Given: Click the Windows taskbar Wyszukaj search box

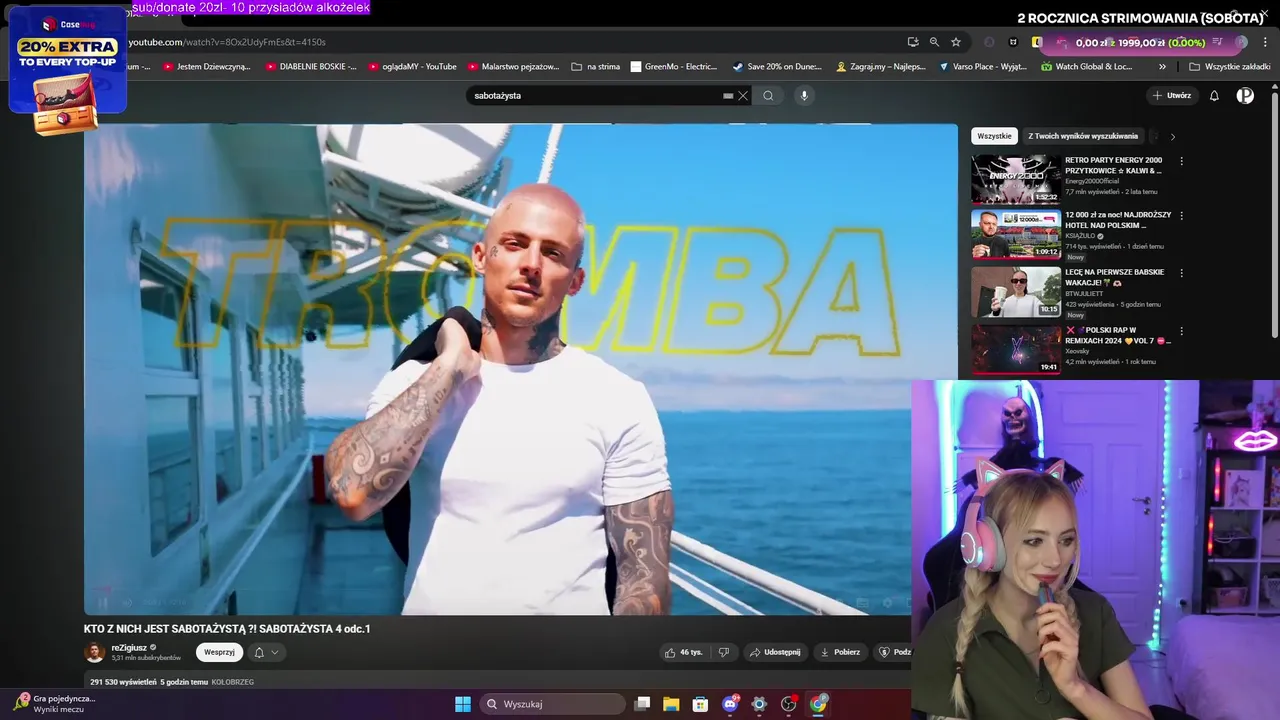Looking at the screenshot, I should click(x=553, y=704).
